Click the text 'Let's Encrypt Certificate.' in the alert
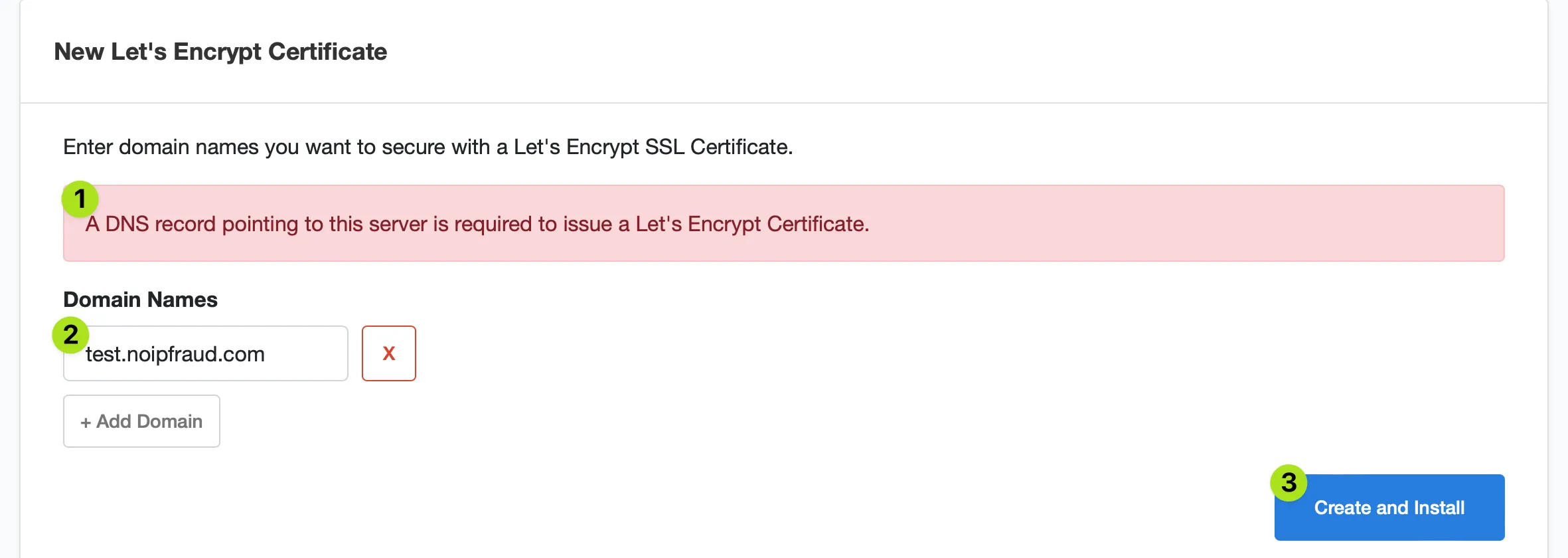Screen dimensions: 1568x558 tap(752, 224)
